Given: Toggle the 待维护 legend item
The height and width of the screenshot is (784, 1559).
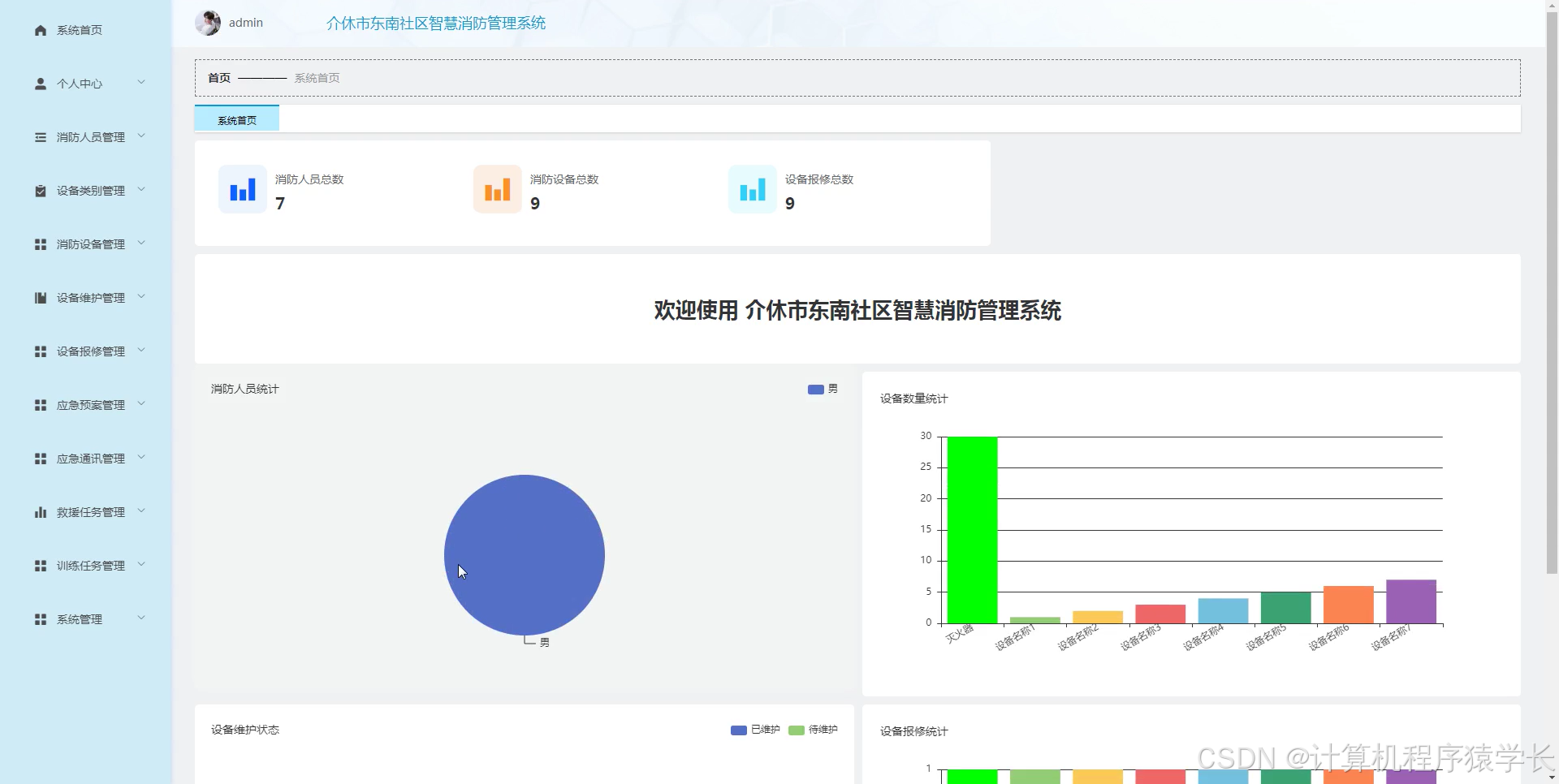Looking at the screenshot, I should tap(814, 730).
